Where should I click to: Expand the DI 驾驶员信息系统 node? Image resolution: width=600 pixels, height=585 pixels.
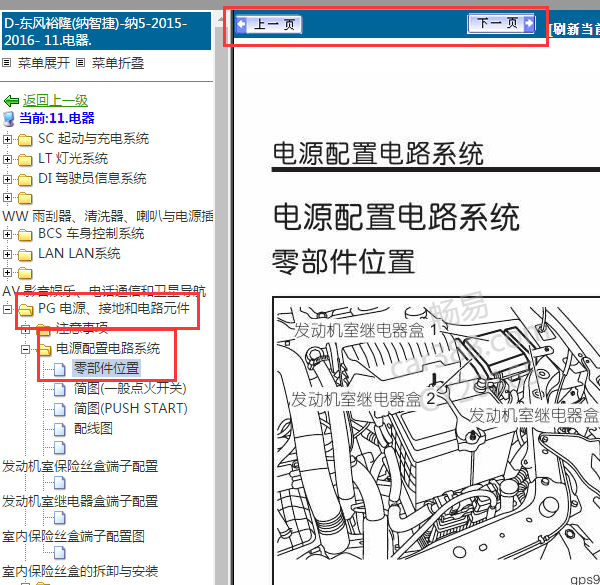[7, 179]
